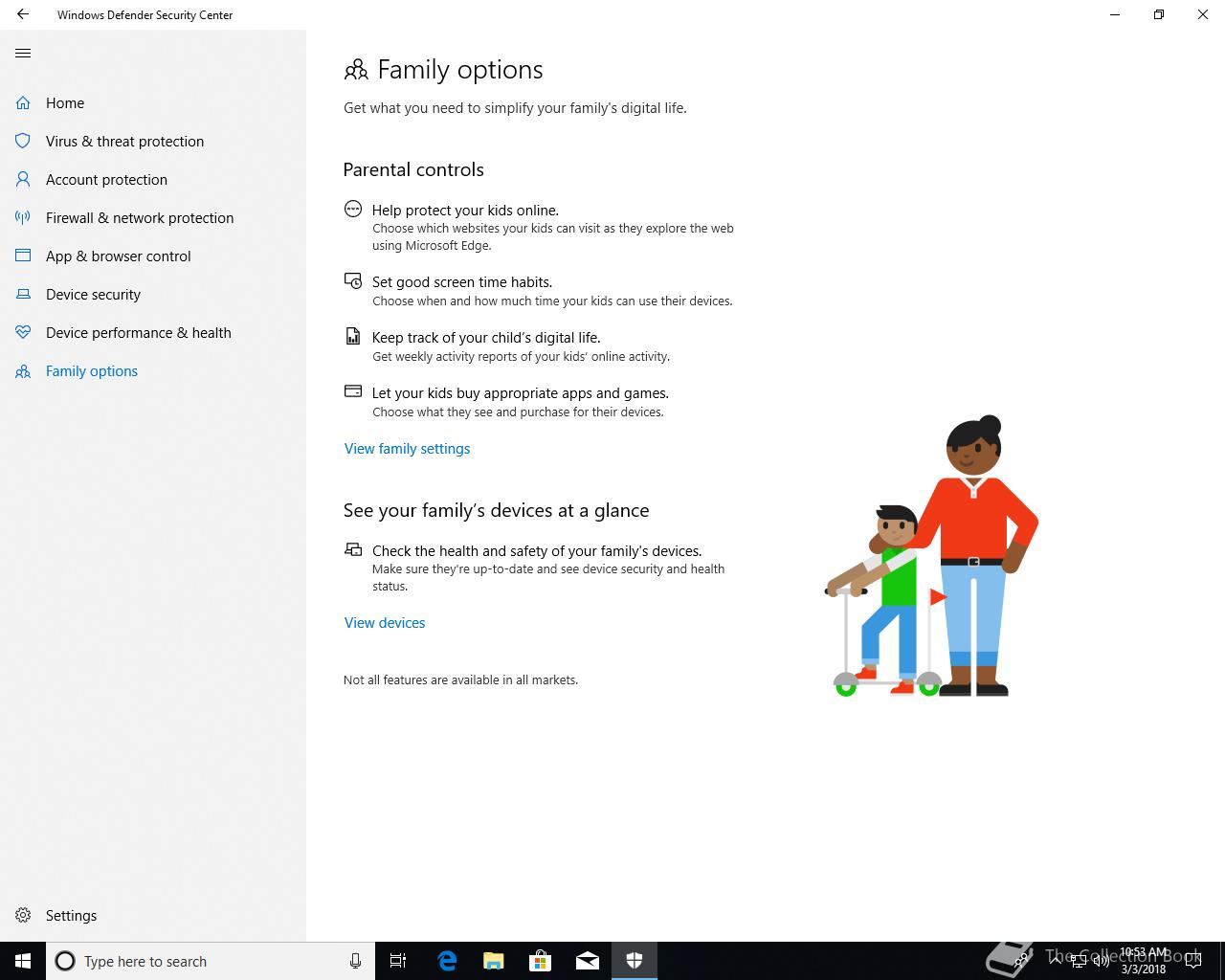1225x980 pixels.
Task: Click 'Let your kids buy appropriate apps and games.'
Action: [521, 392]
